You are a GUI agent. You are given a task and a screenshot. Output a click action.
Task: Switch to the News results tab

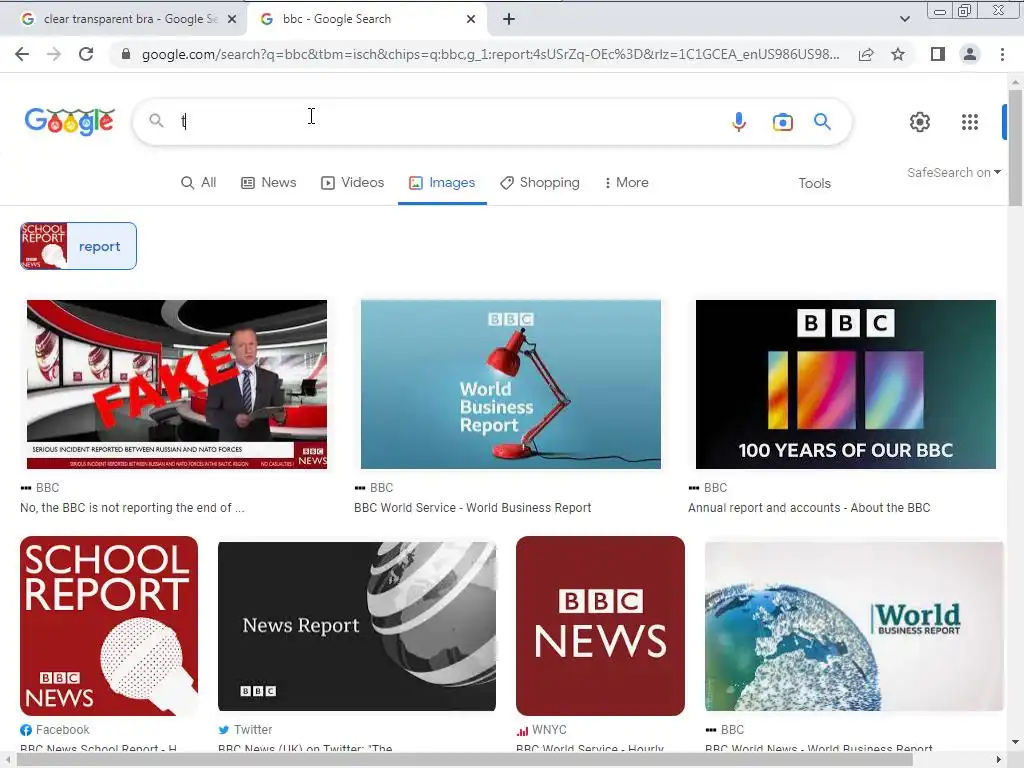pyautogui.click(x=269, y=183)
